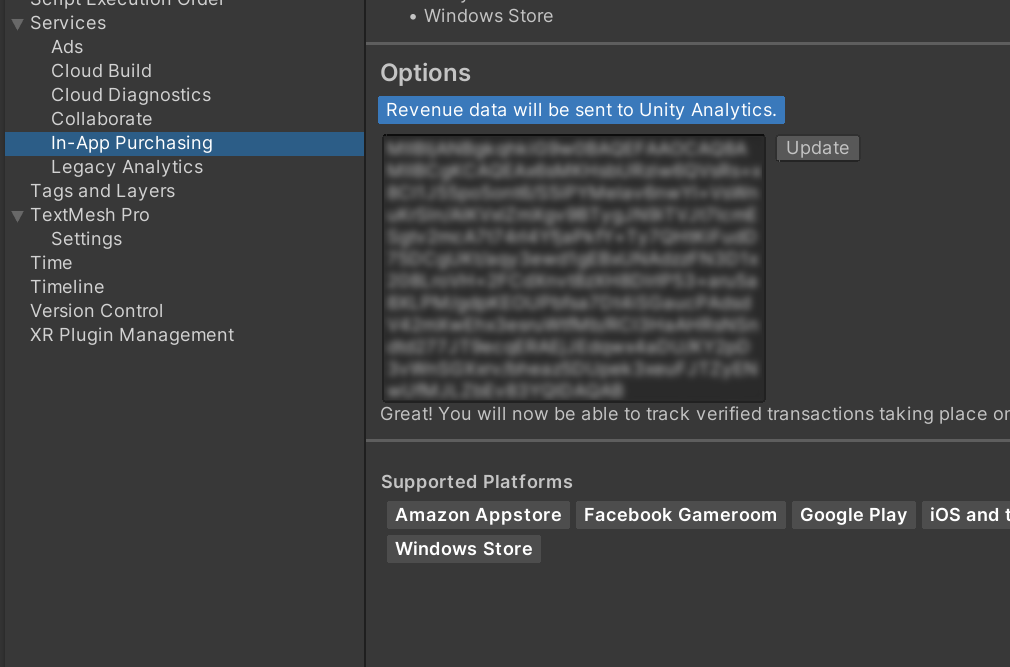Open Cloud Diagnostics settings

tap(131, 95)
